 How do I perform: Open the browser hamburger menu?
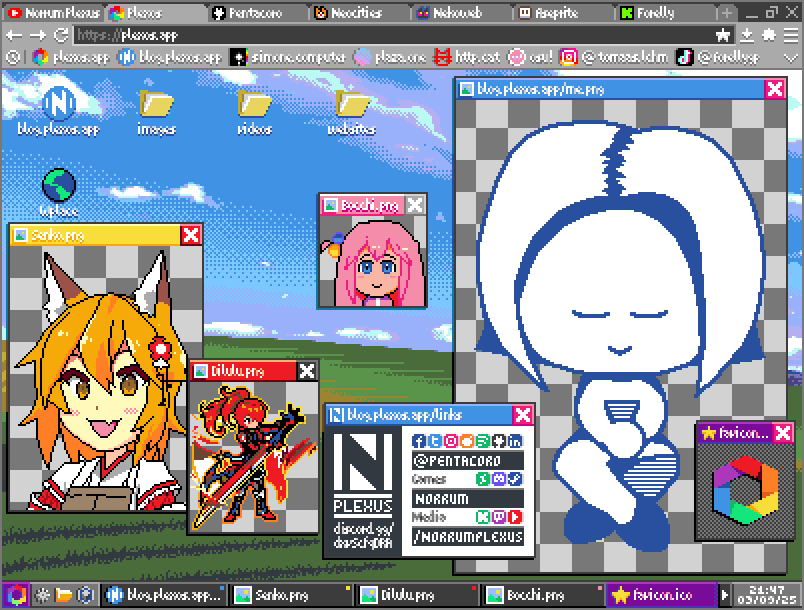click(792, 35)
